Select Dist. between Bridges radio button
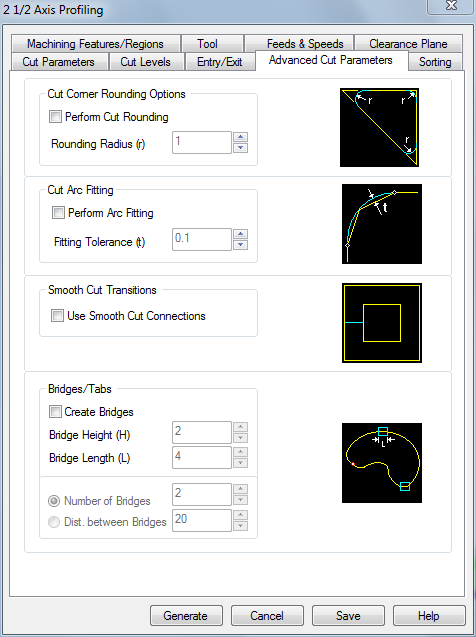Screen dimensions: 476x637 point(54,522)
